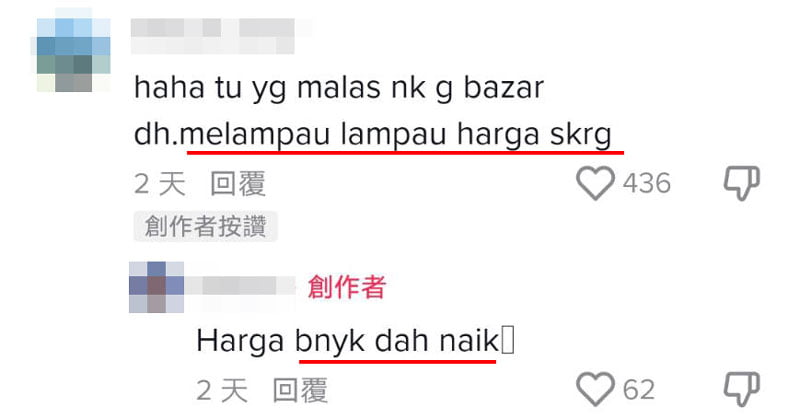
Task: Like the creator's reply with 62 likes
Action: [595, 389]
